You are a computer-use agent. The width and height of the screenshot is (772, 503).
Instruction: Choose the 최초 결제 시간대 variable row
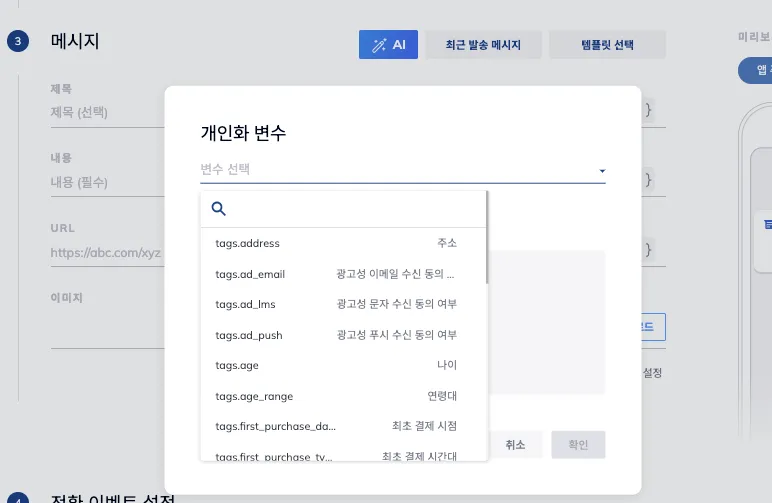[x=344, y=454]
